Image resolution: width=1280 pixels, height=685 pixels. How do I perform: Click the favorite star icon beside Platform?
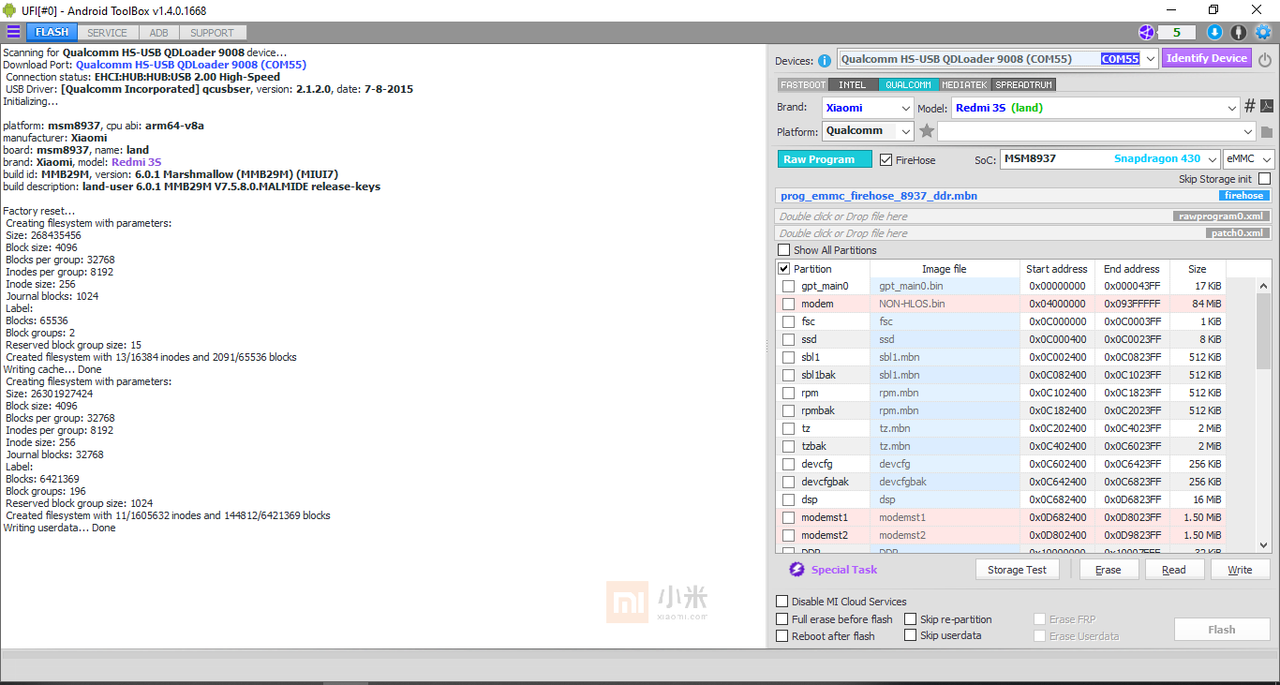(x=927, y=131)
